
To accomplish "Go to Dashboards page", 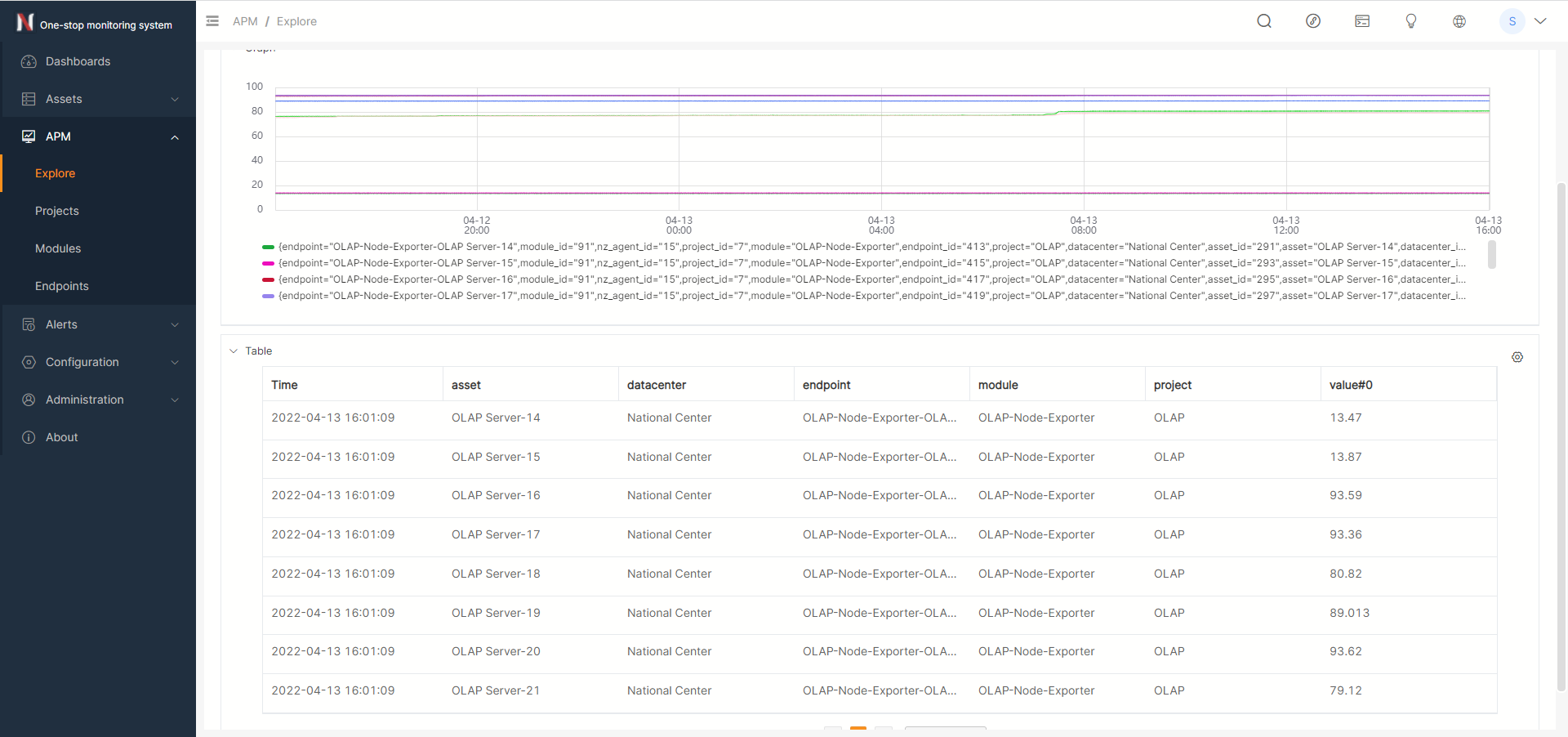I will [78, 61].
